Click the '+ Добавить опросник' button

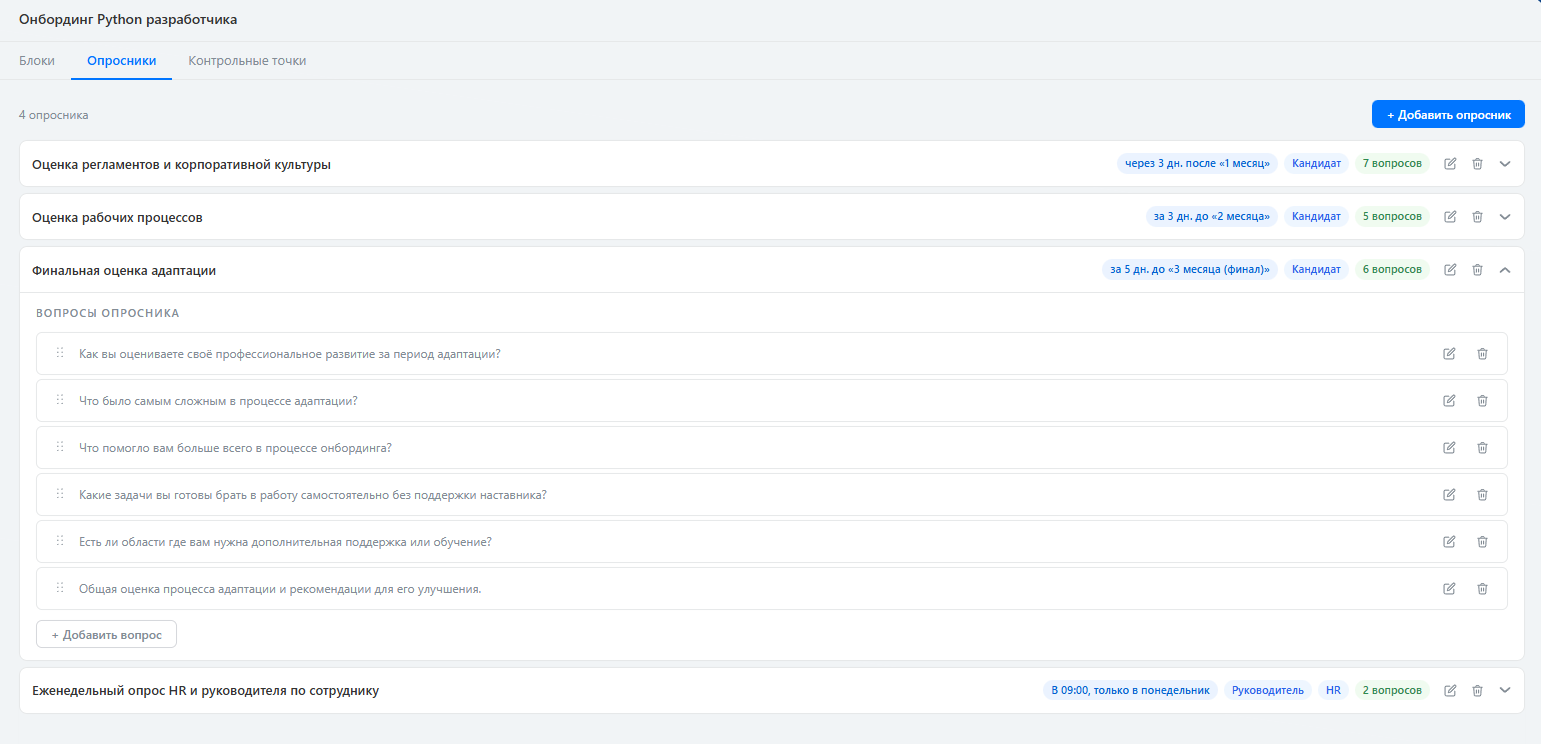[1447, 115]
